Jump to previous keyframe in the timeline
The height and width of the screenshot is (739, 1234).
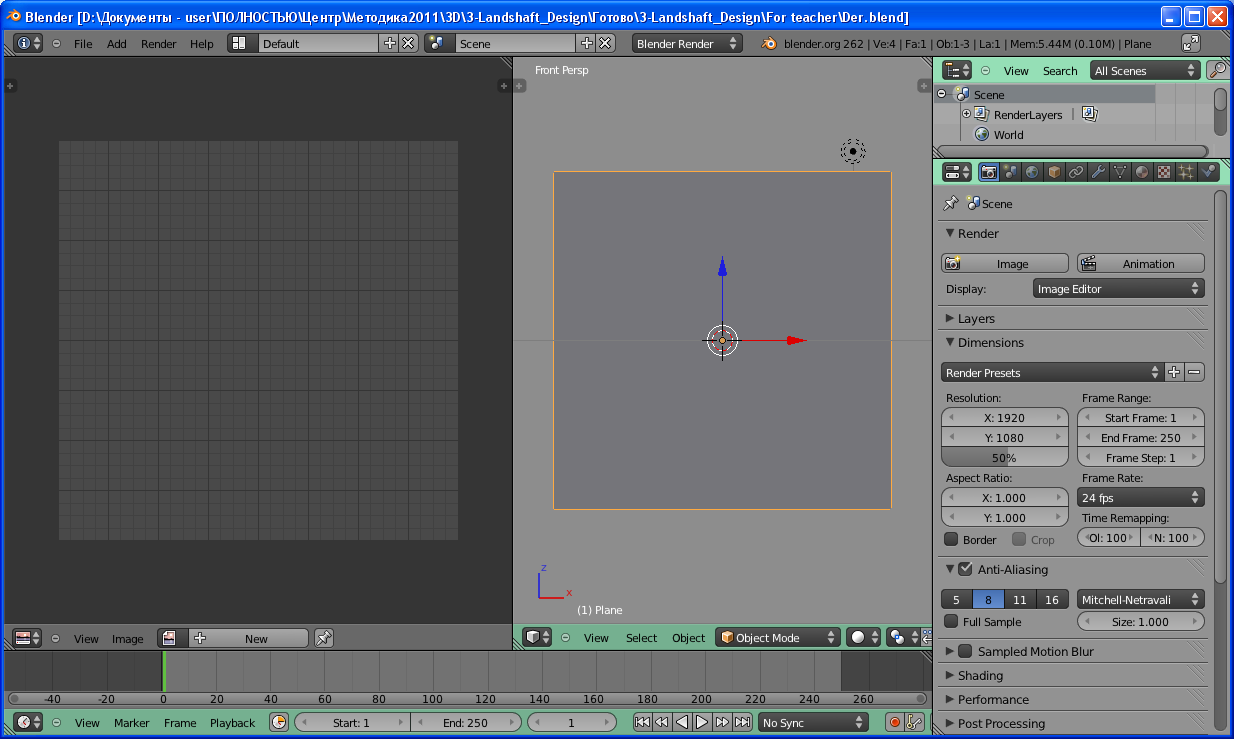tap(662, 722)
